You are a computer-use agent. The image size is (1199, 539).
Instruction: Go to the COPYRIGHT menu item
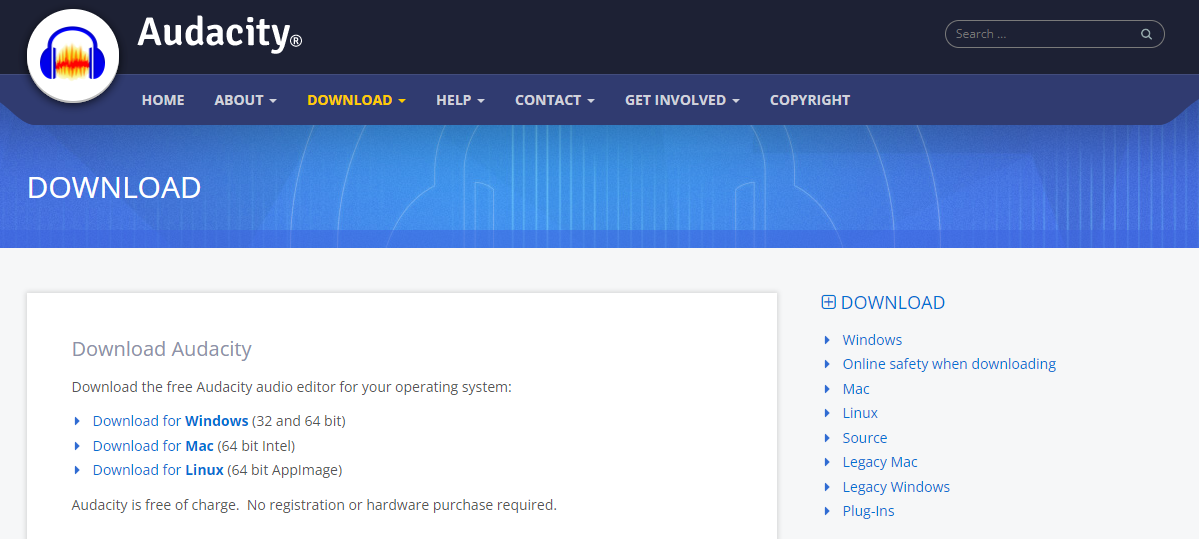click(x=810, y=100)
